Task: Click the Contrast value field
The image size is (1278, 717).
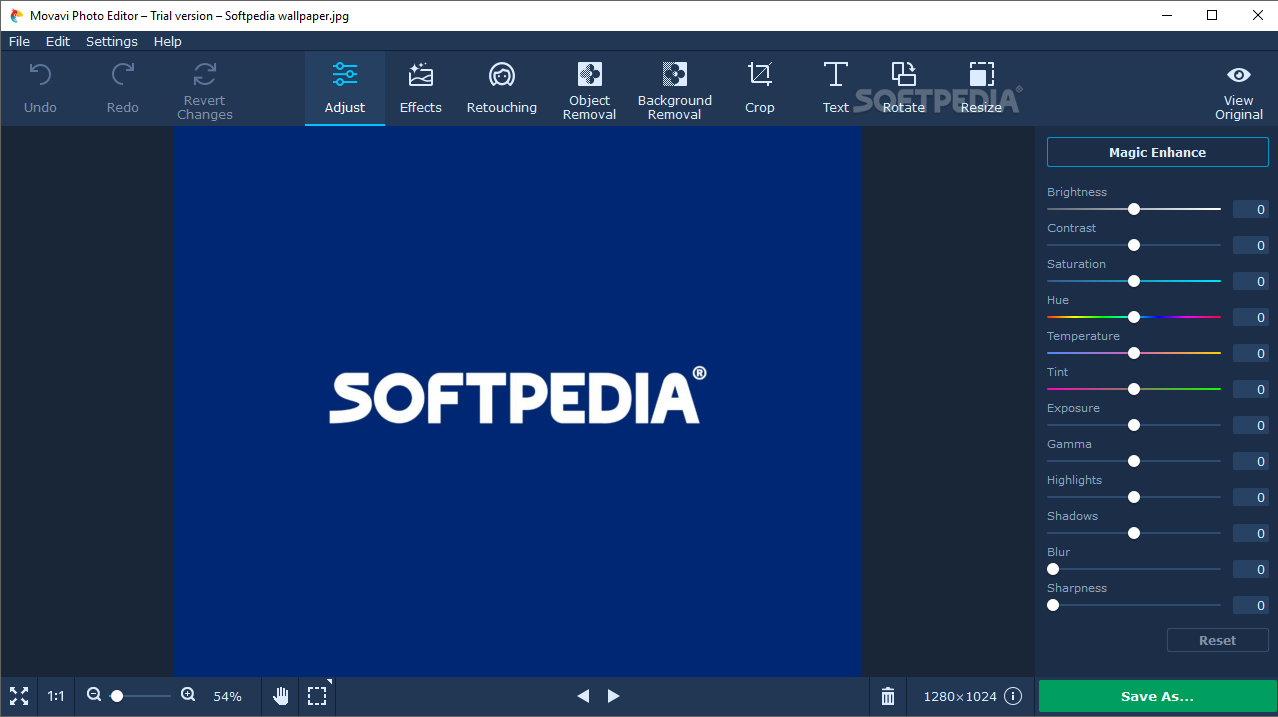Action: (x=1250, y=245)
